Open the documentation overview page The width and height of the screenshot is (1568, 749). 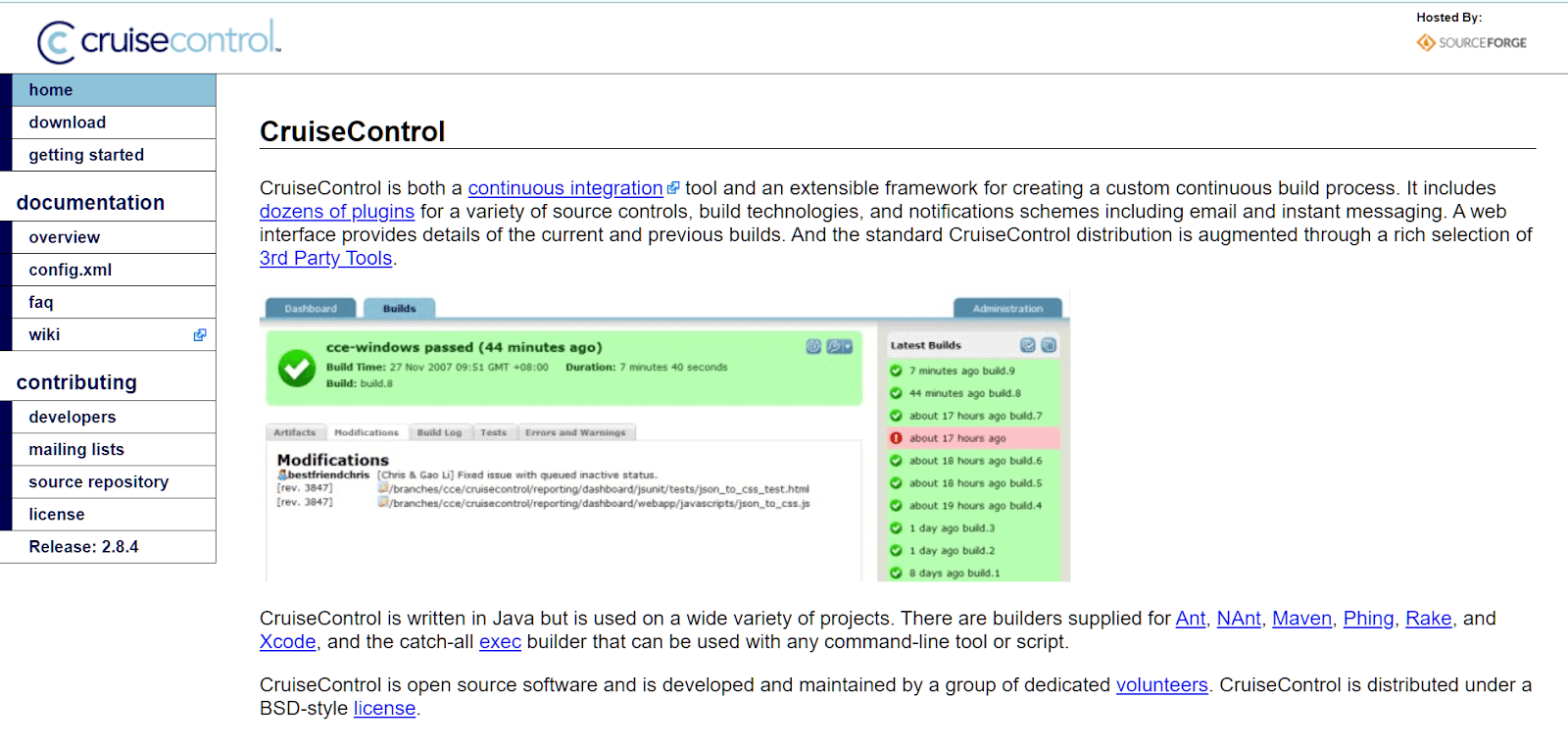65,237
